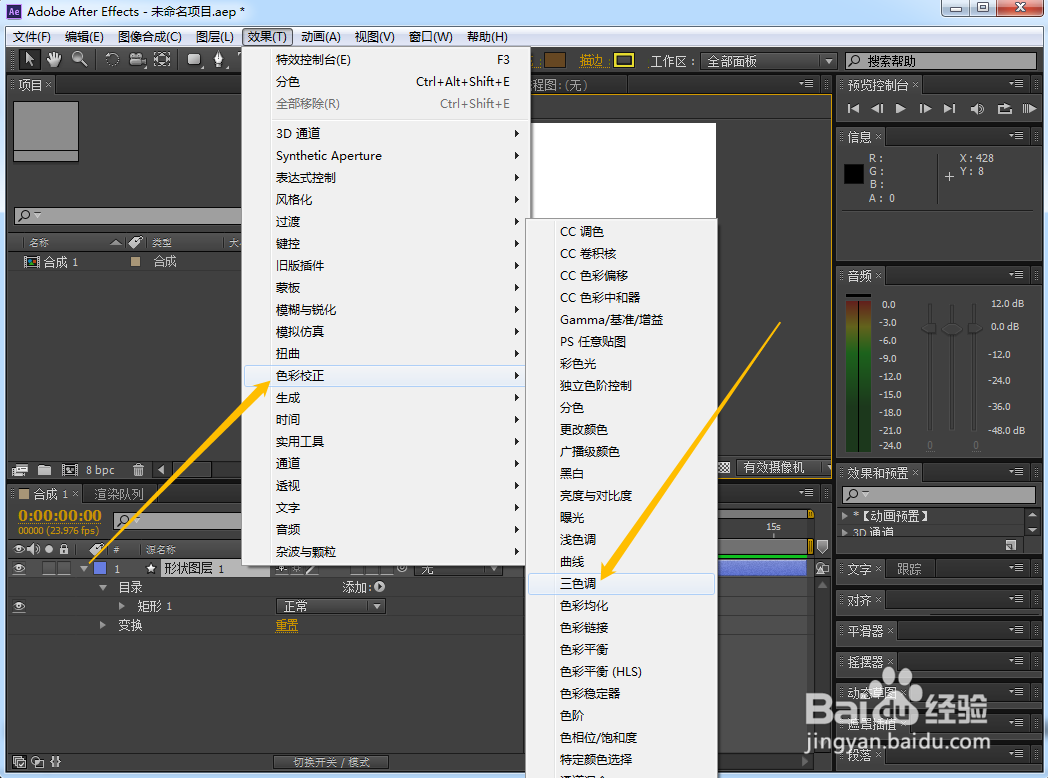Toggle solo switch box for 形状图层 1
This screenshot has height=778, width=1048.
49,568
